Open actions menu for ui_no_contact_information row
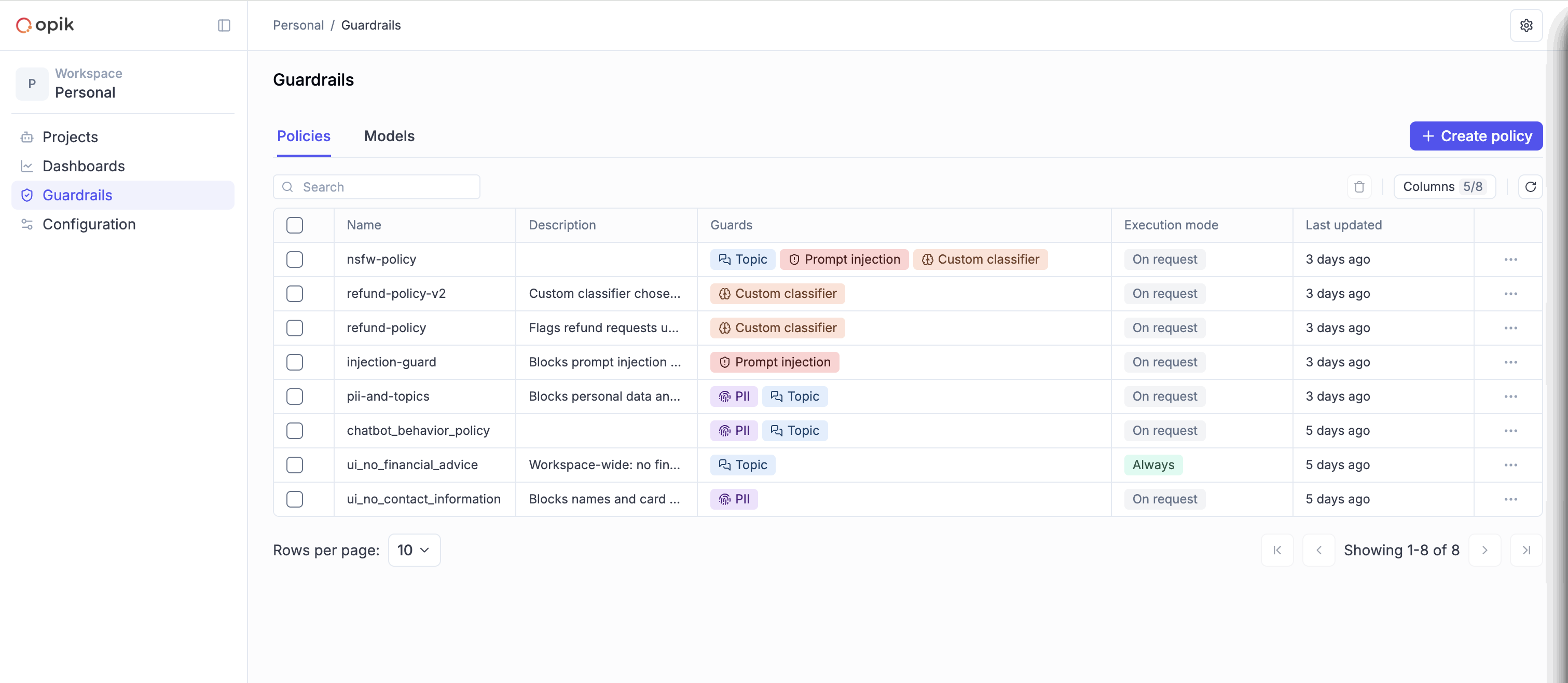This screenshot has height=683, width=1568. [1510, 499]
